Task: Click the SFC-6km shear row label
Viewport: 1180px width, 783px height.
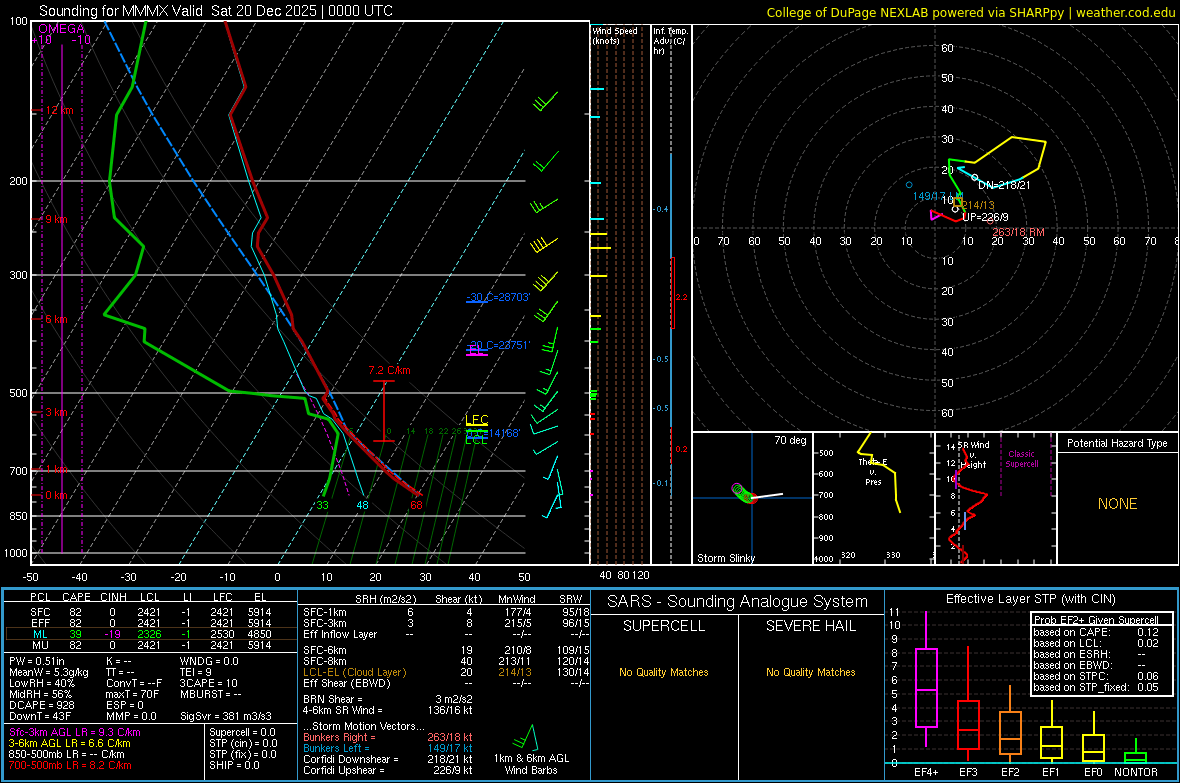Action: (x=324, y=650)
